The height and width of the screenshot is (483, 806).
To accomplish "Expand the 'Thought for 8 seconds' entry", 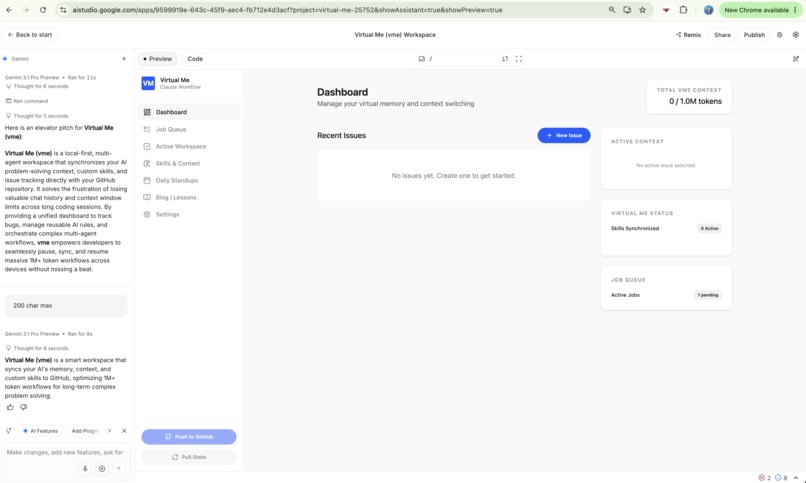I will [x=37, y=348].
